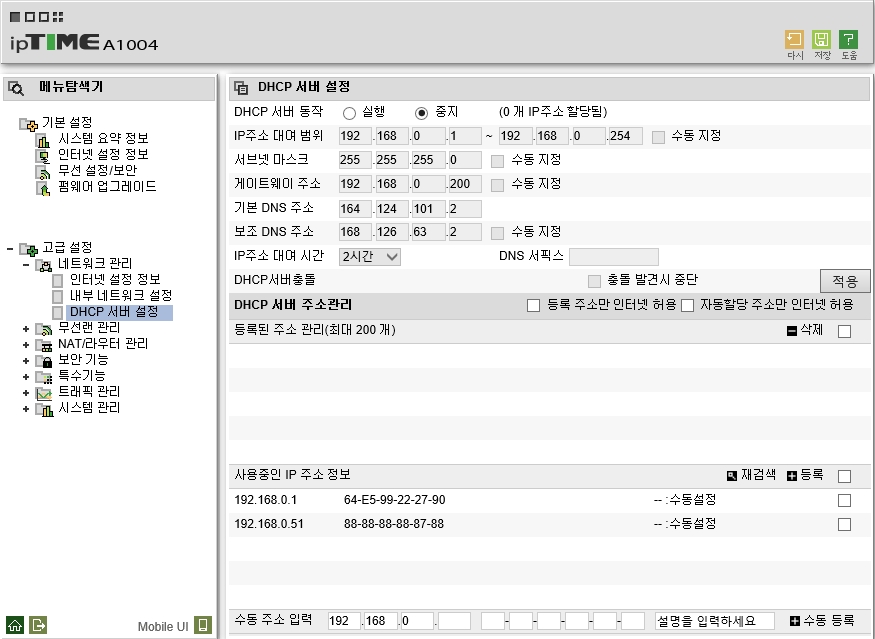Viewport: 875px width, 639px height.
Task: Click the menu search magnifier icon
Action: [x=17, y=88]
